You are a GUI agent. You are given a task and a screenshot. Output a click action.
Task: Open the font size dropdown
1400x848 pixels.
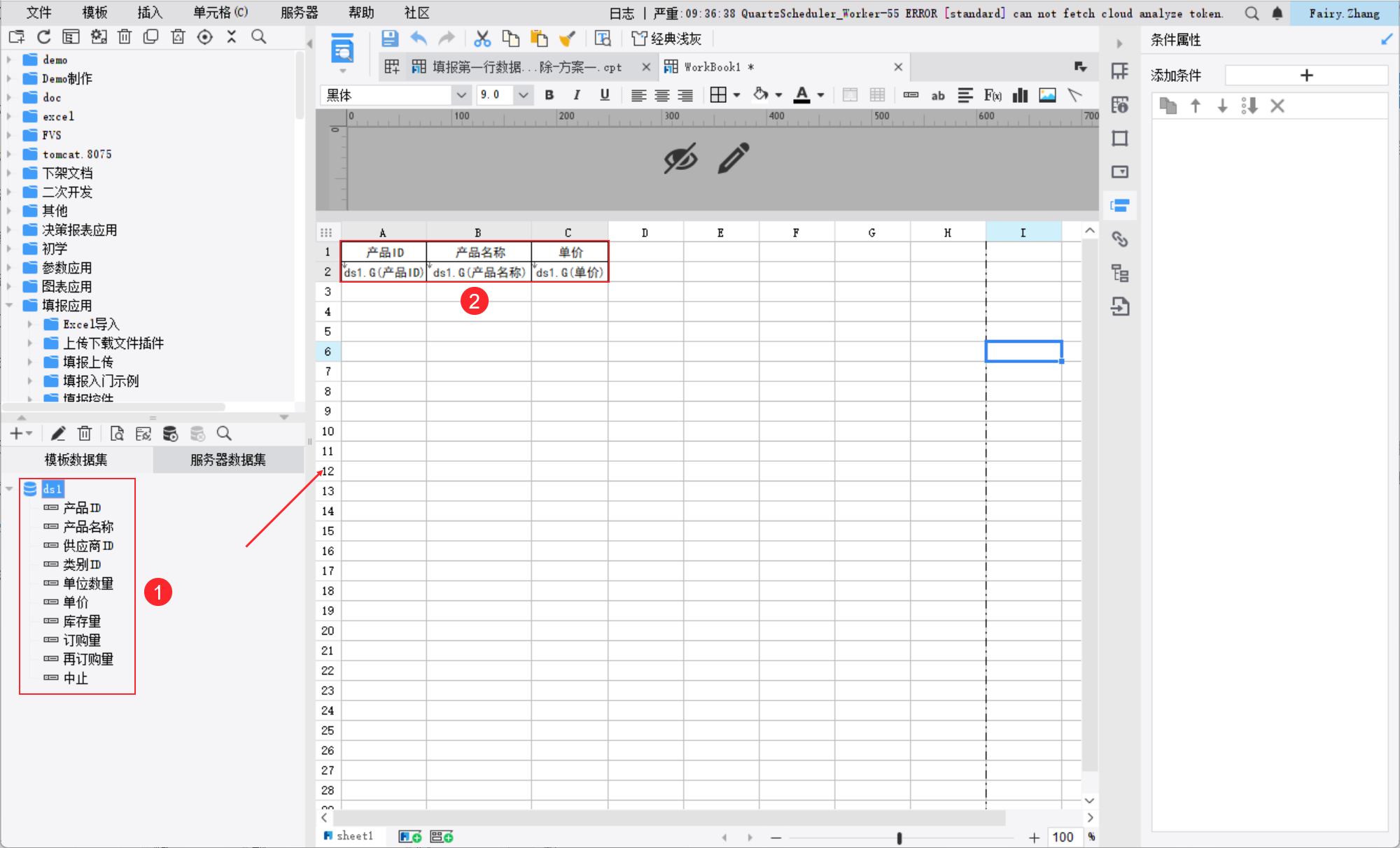tap(523, 95)
